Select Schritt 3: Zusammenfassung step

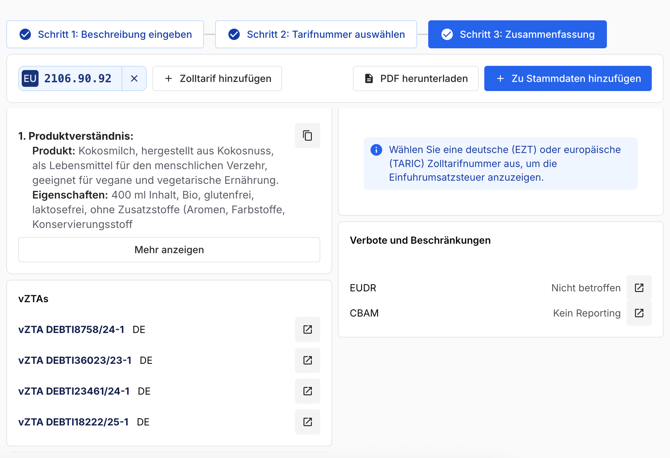click(x=517, y=34)
